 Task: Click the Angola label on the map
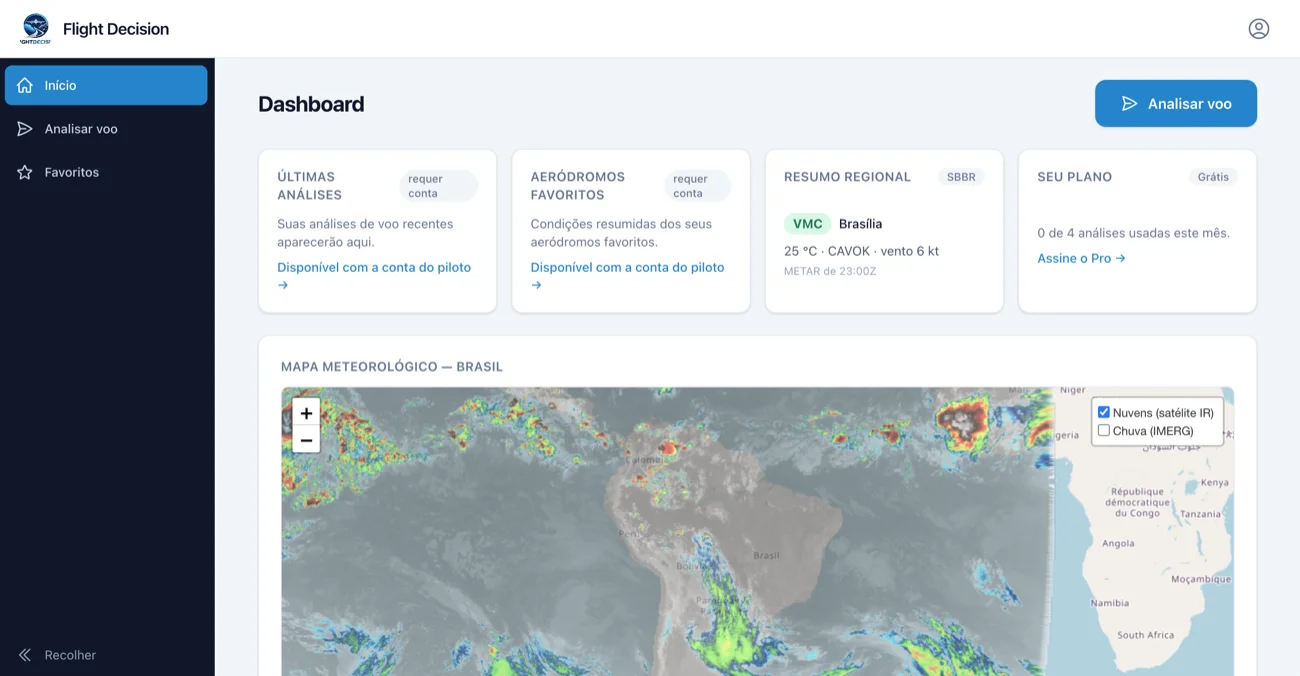point(1118,544)
